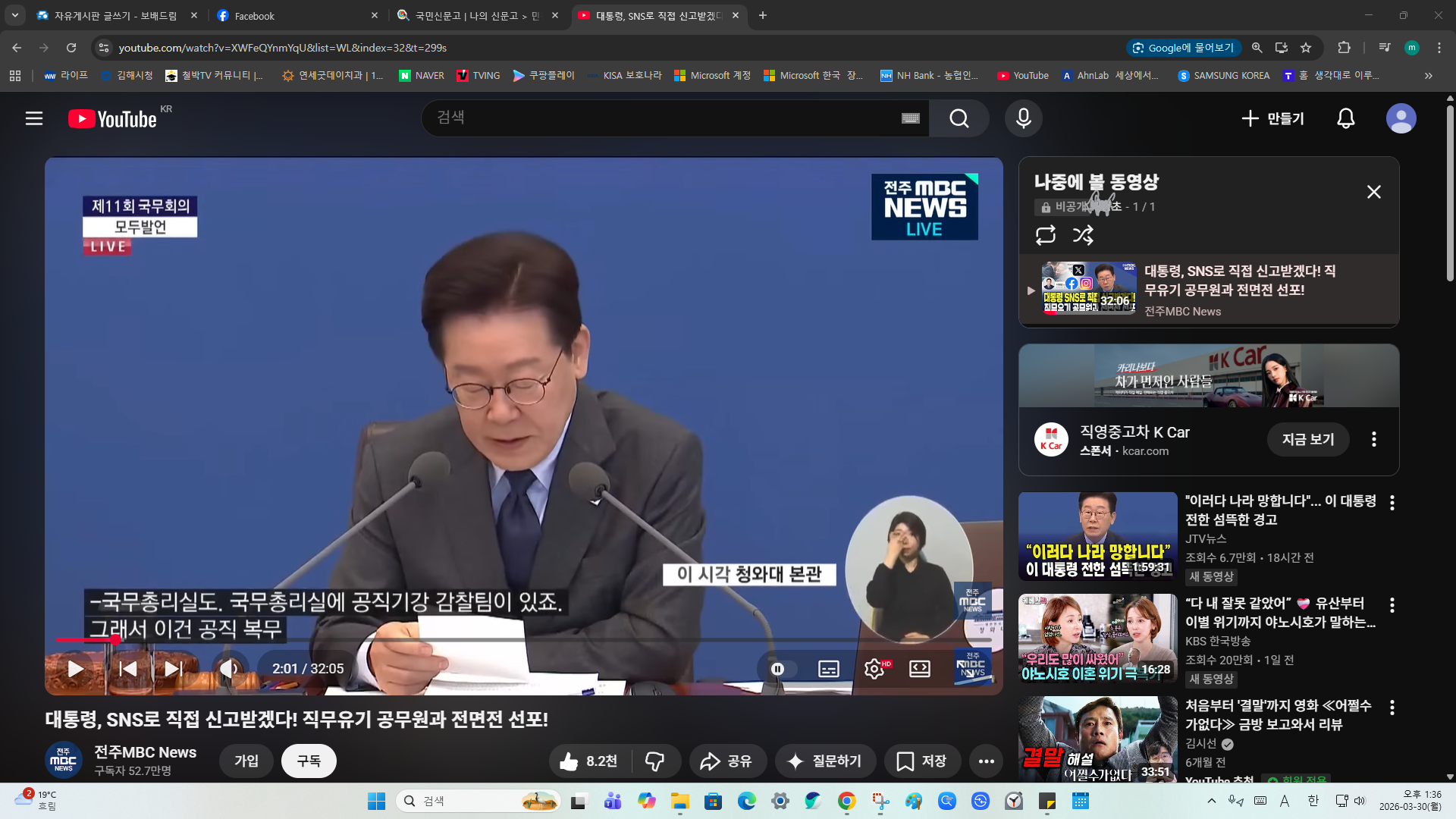Dislike the video

pyautogui.click(x=655, y=761)
